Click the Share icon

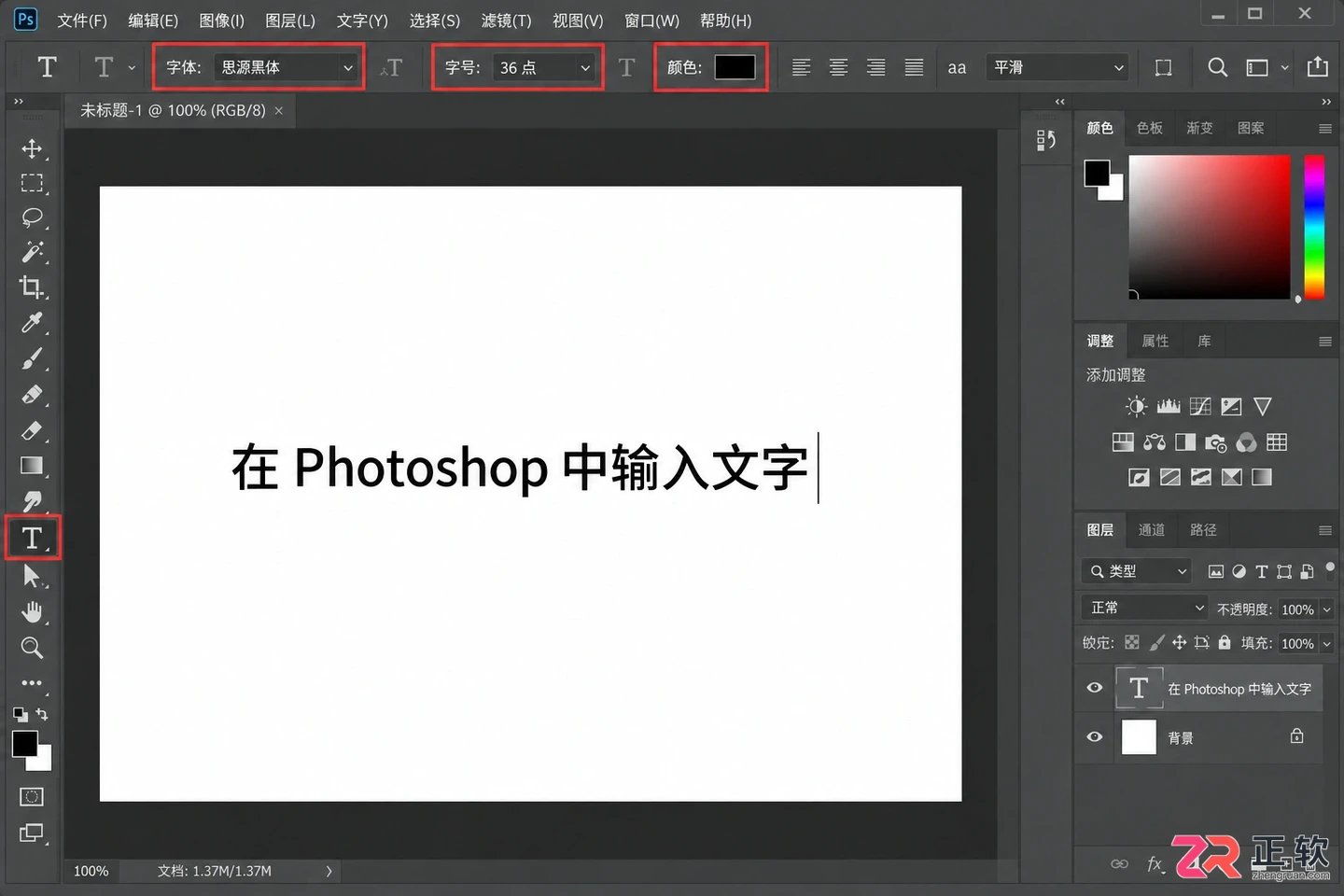[x=1318, y=66]
